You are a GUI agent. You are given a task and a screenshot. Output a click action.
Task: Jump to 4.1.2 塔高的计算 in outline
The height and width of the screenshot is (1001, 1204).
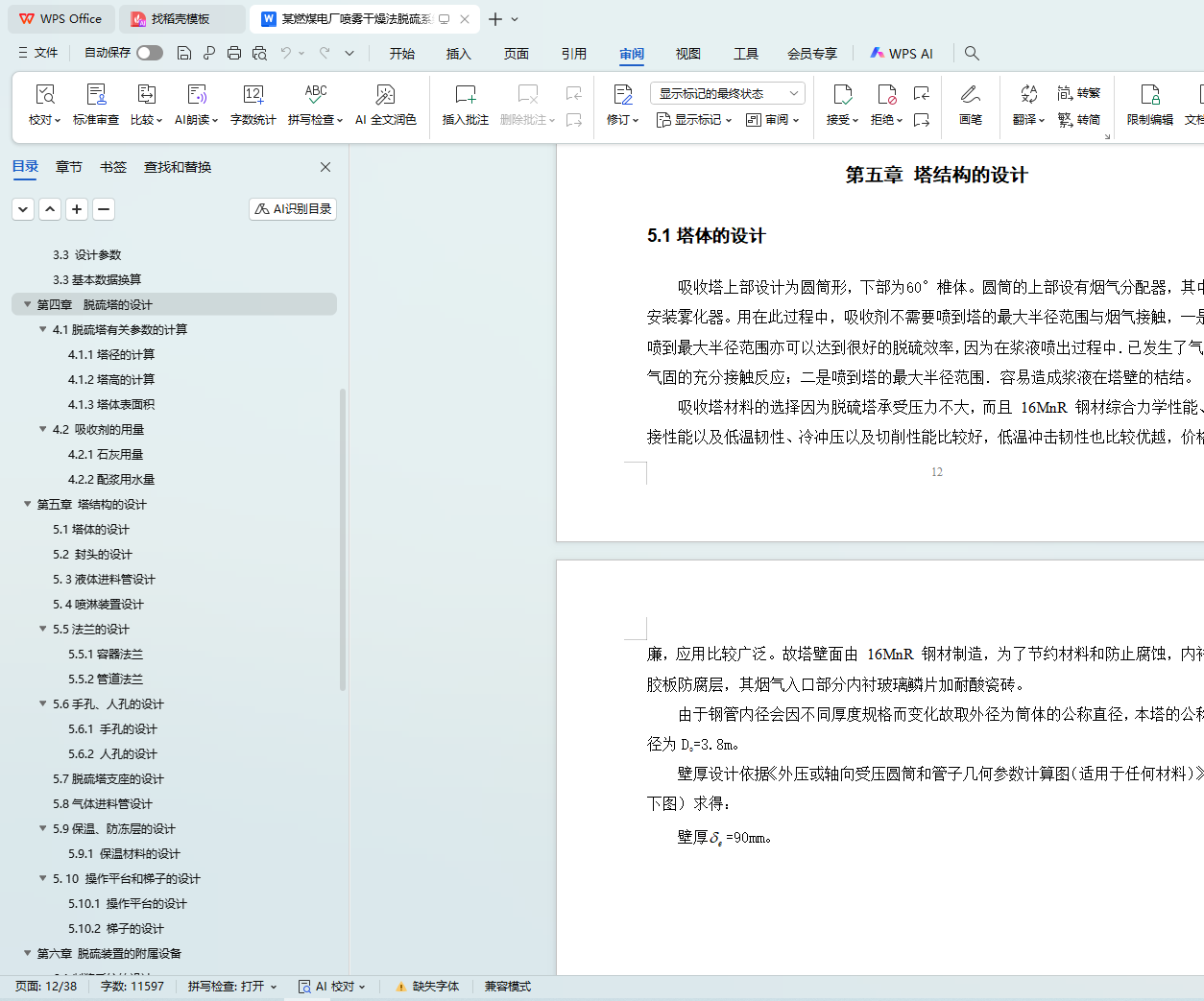[x=111, y=379]
